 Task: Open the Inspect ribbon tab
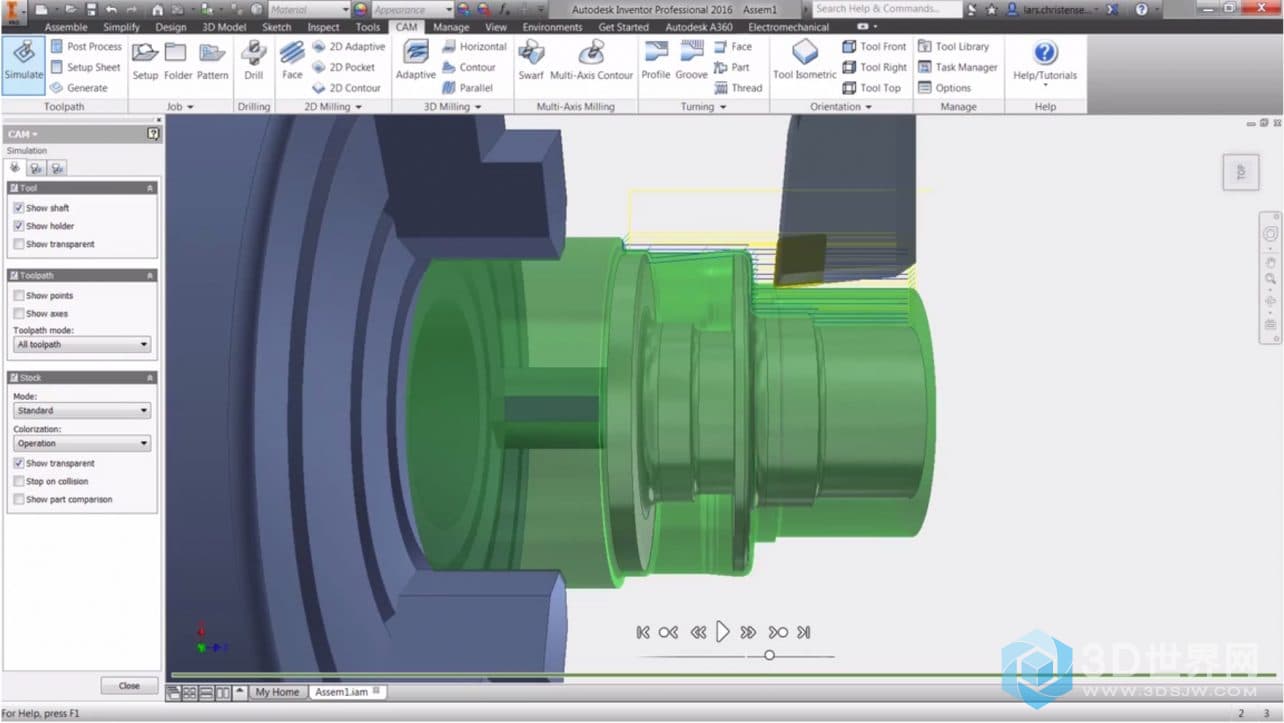click(323, 27)
